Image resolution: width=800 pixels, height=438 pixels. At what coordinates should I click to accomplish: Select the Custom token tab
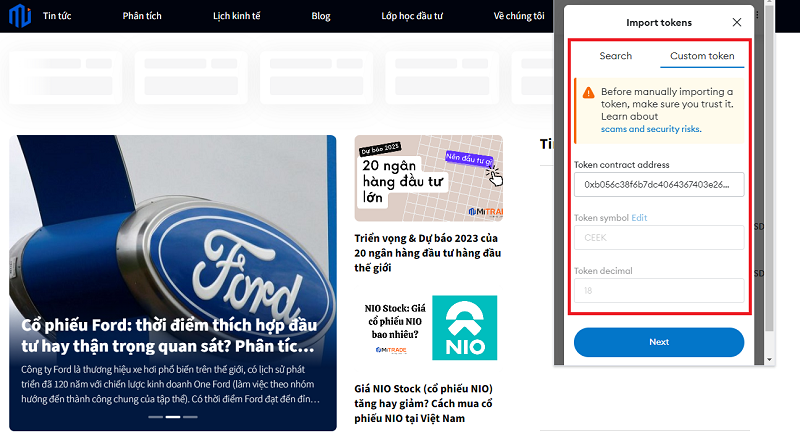tap(701, 56)
